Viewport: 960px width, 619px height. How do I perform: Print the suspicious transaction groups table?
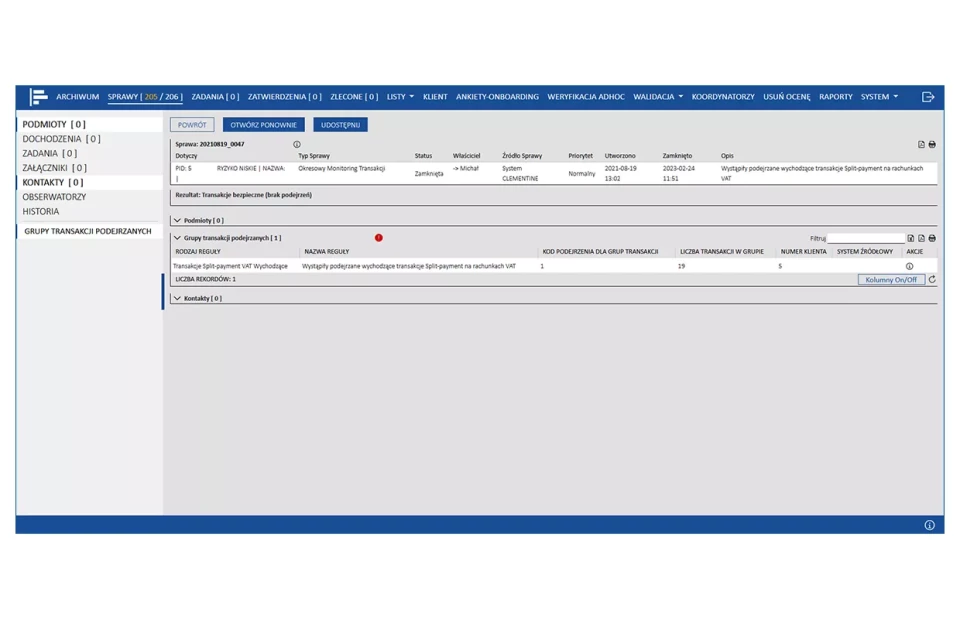point(932,238)
